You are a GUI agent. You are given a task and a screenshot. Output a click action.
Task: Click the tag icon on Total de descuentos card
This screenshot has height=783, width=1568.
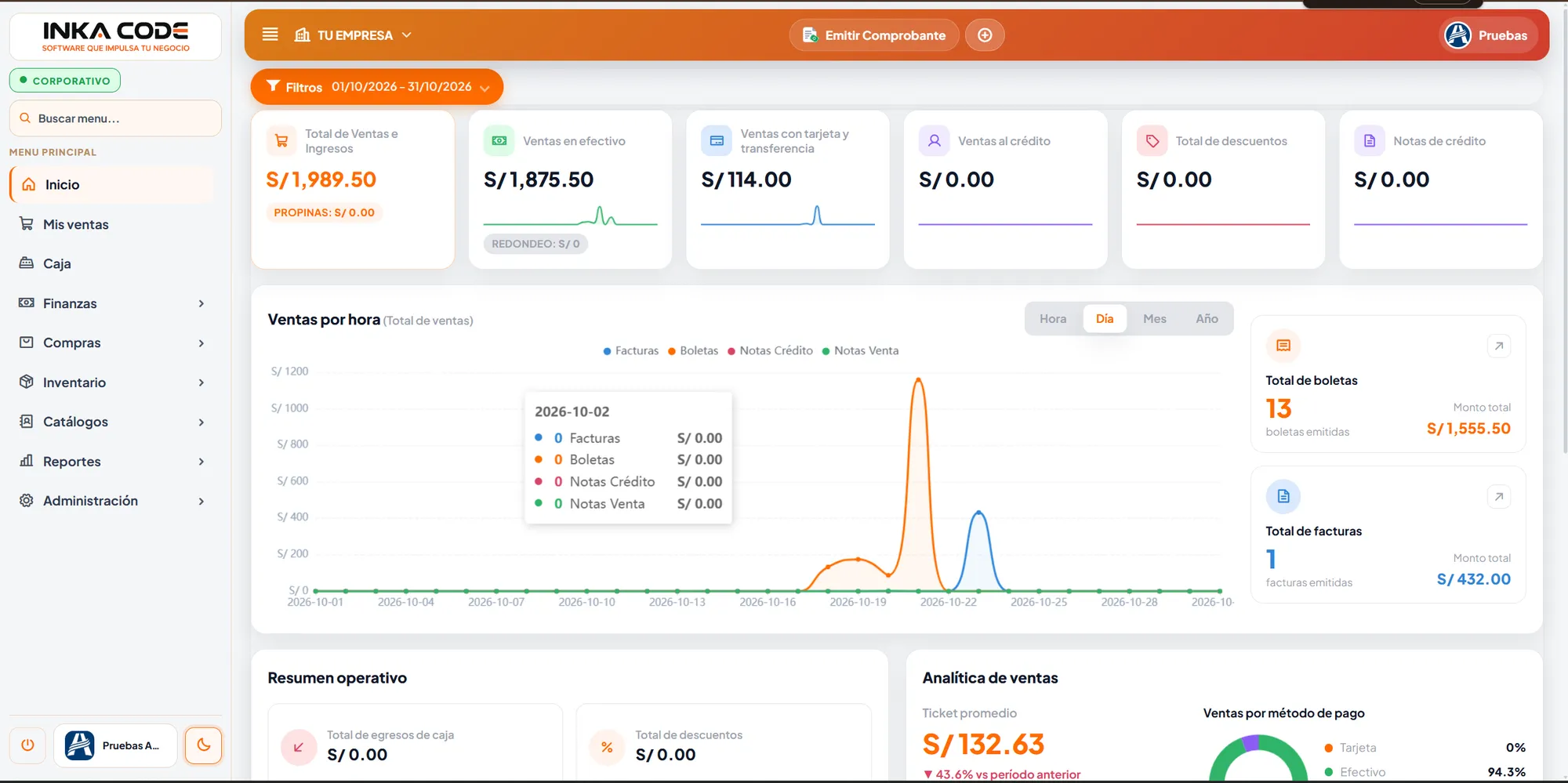pyautogui.click(x=1152, y=141)
